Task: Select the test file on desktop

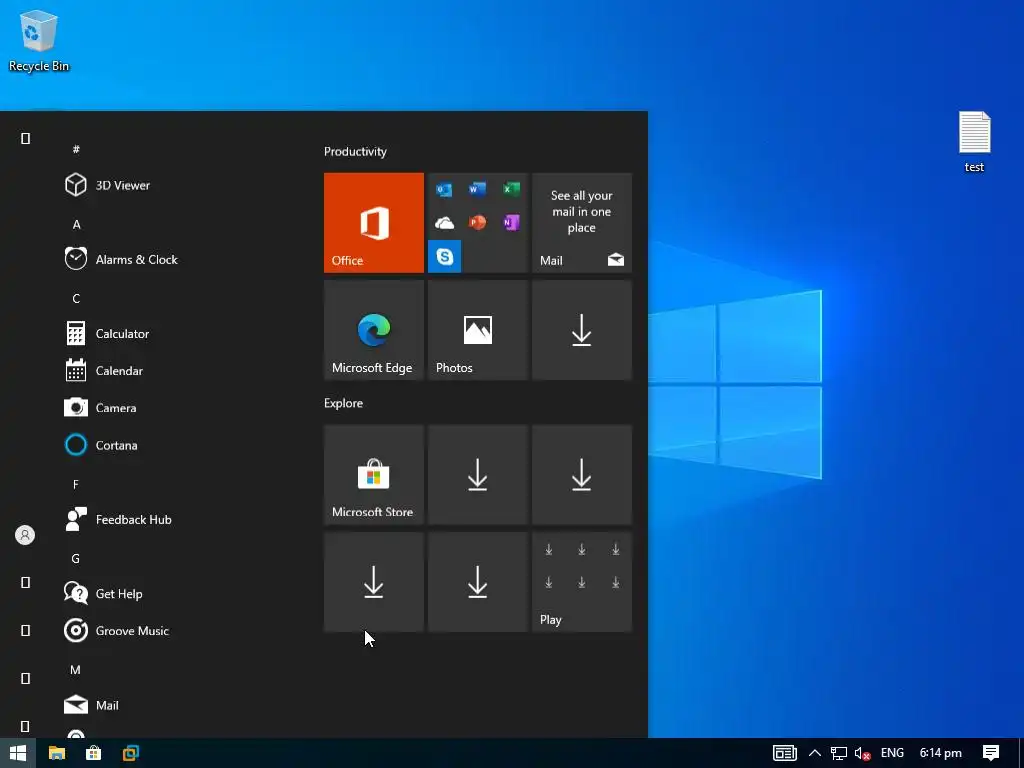Action: click(x=974, y=142)
